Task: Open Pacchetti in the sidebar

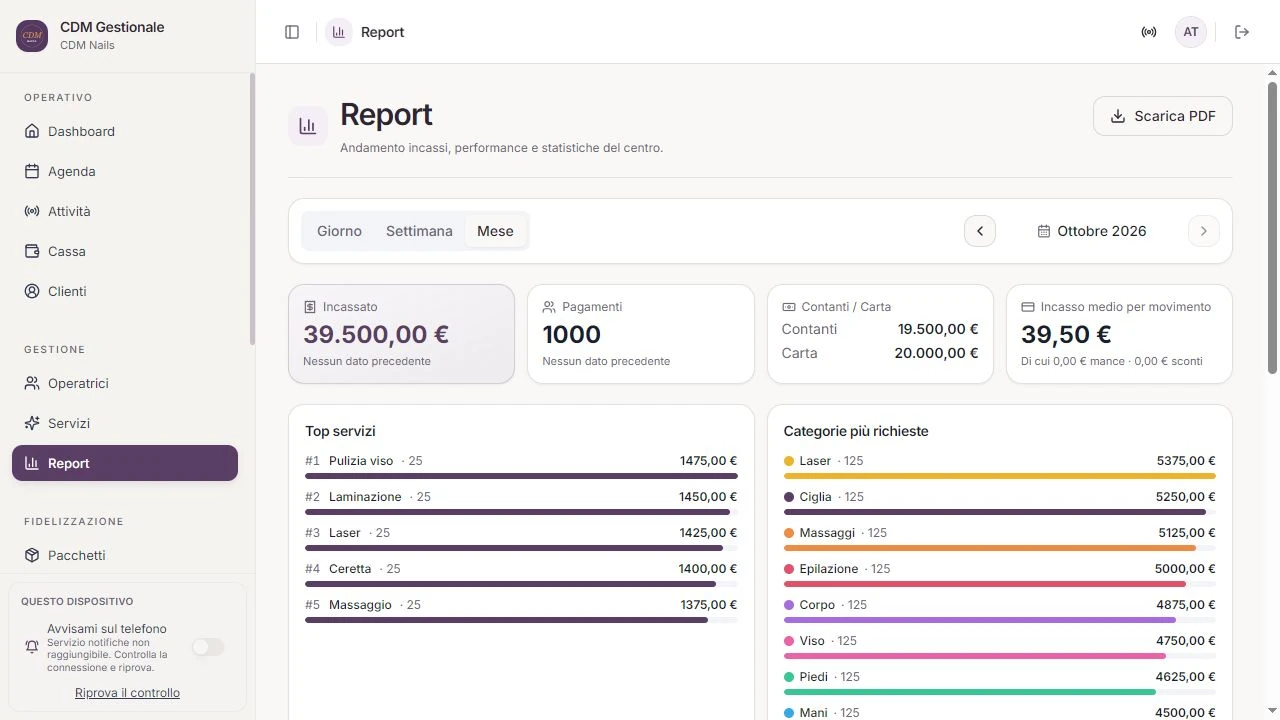Action: pos(125,555)
